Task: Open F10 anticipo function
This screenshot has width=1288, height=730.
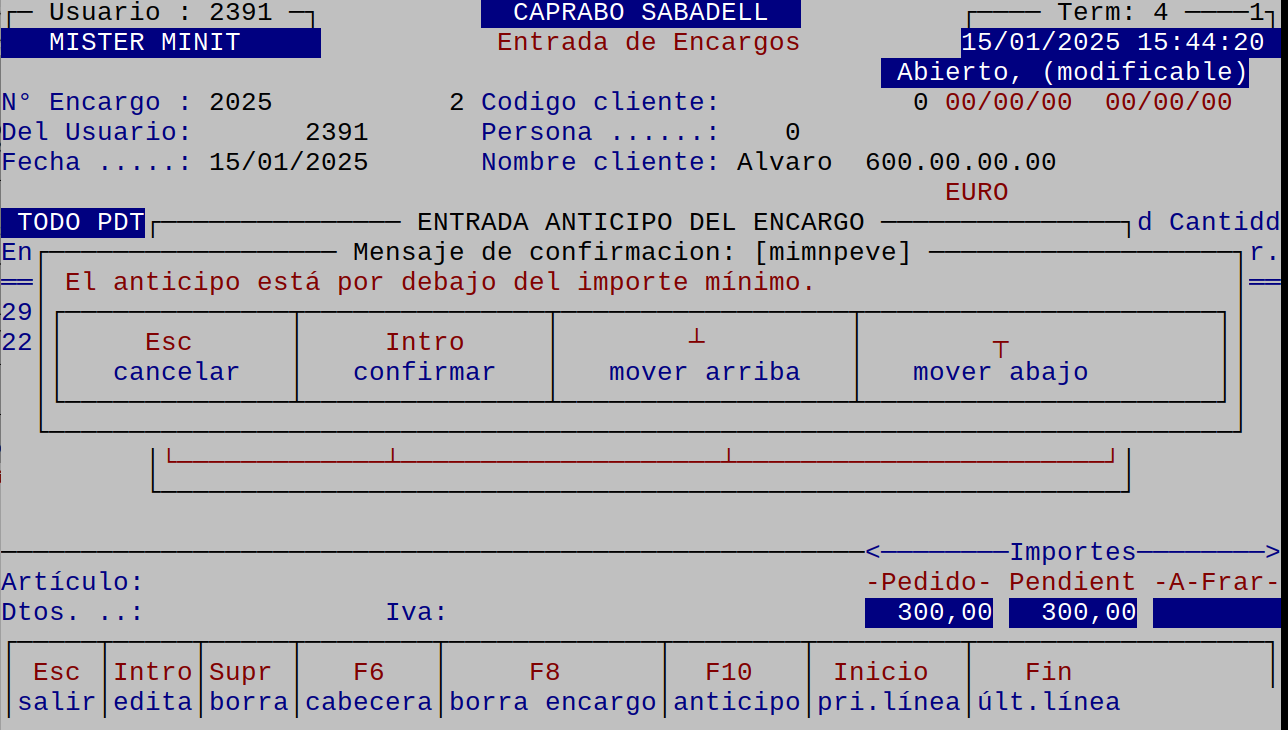Action: (736, 687)
